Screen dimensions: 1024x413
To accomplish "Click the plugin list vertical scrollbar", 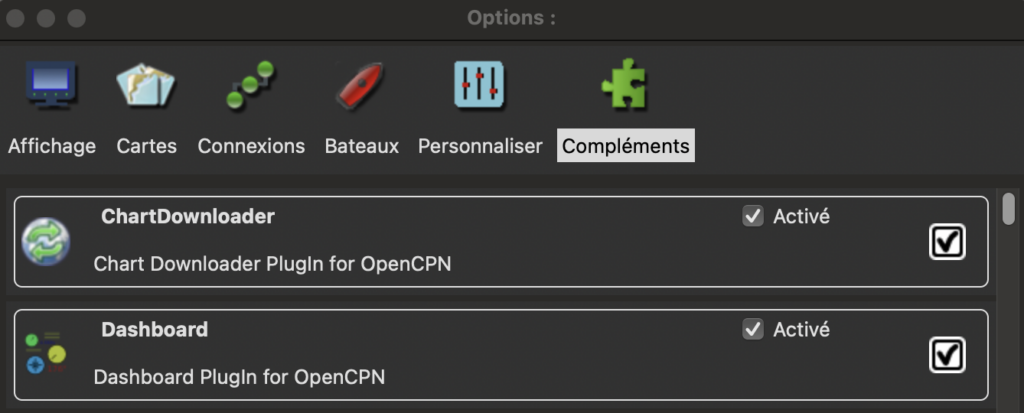I will pos(1009,210).
